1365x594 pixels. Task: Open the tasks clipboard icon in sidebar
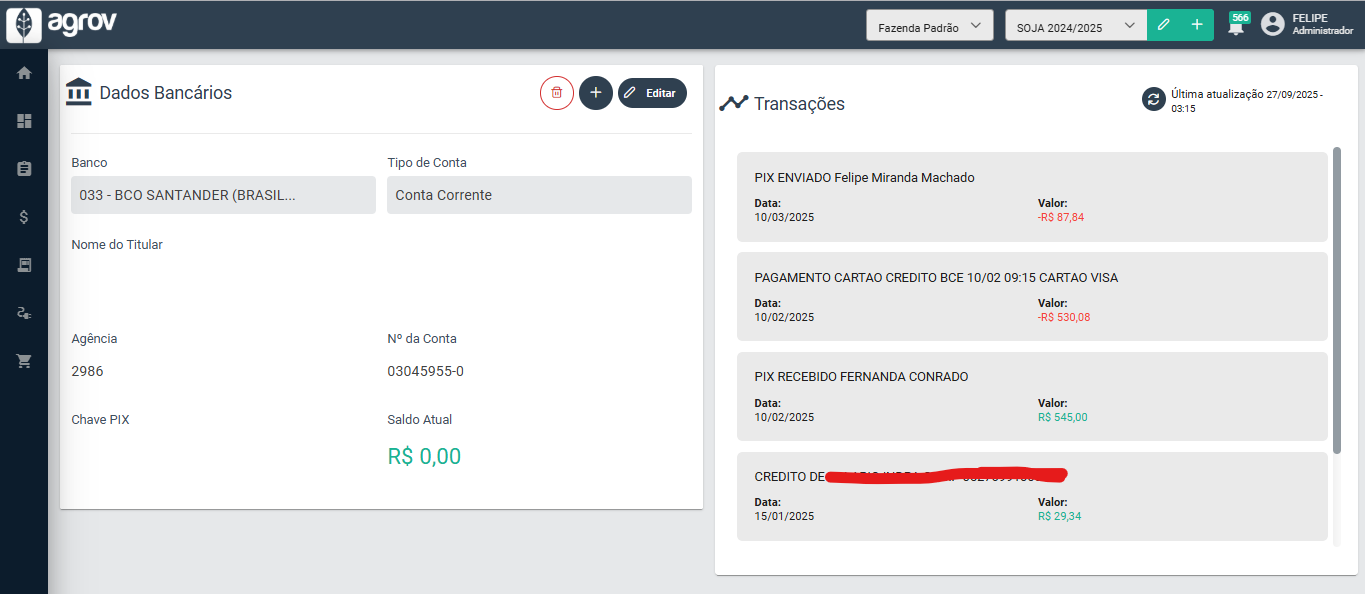point(23,168)
